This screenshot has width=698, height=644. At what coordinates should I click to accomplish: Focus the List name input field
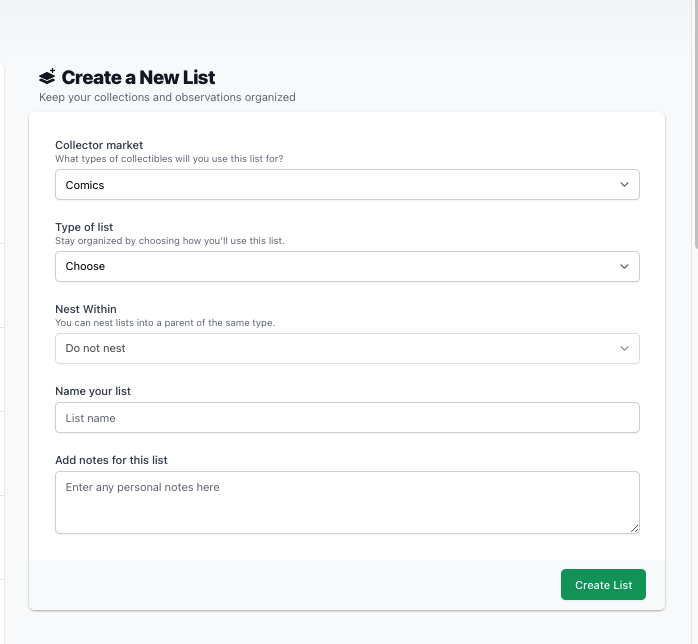click(x=347, y=417)
